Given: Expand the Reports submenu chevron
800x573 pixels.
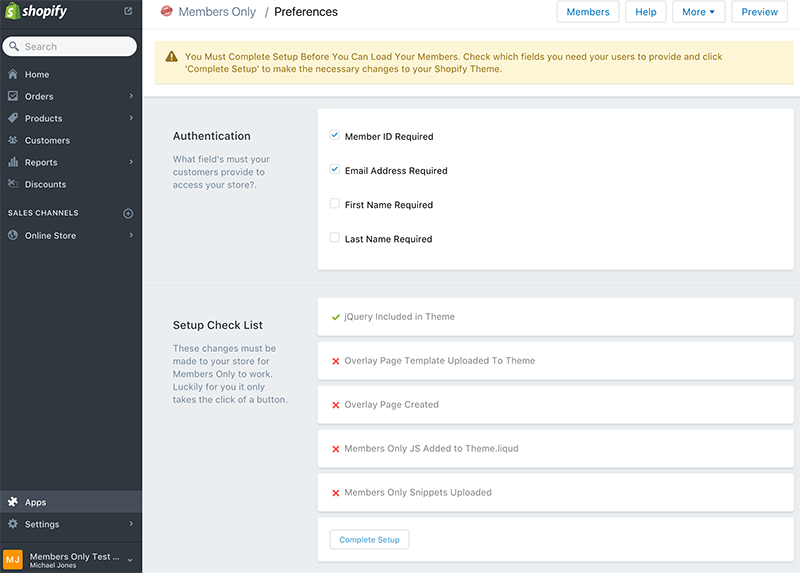Looking at the screenshot, I should tap(131, 162).
